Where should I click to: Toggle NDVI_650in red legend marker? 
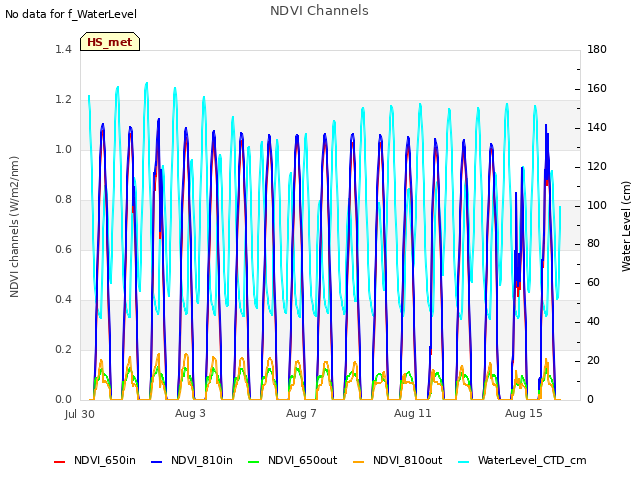coord(60,462)
